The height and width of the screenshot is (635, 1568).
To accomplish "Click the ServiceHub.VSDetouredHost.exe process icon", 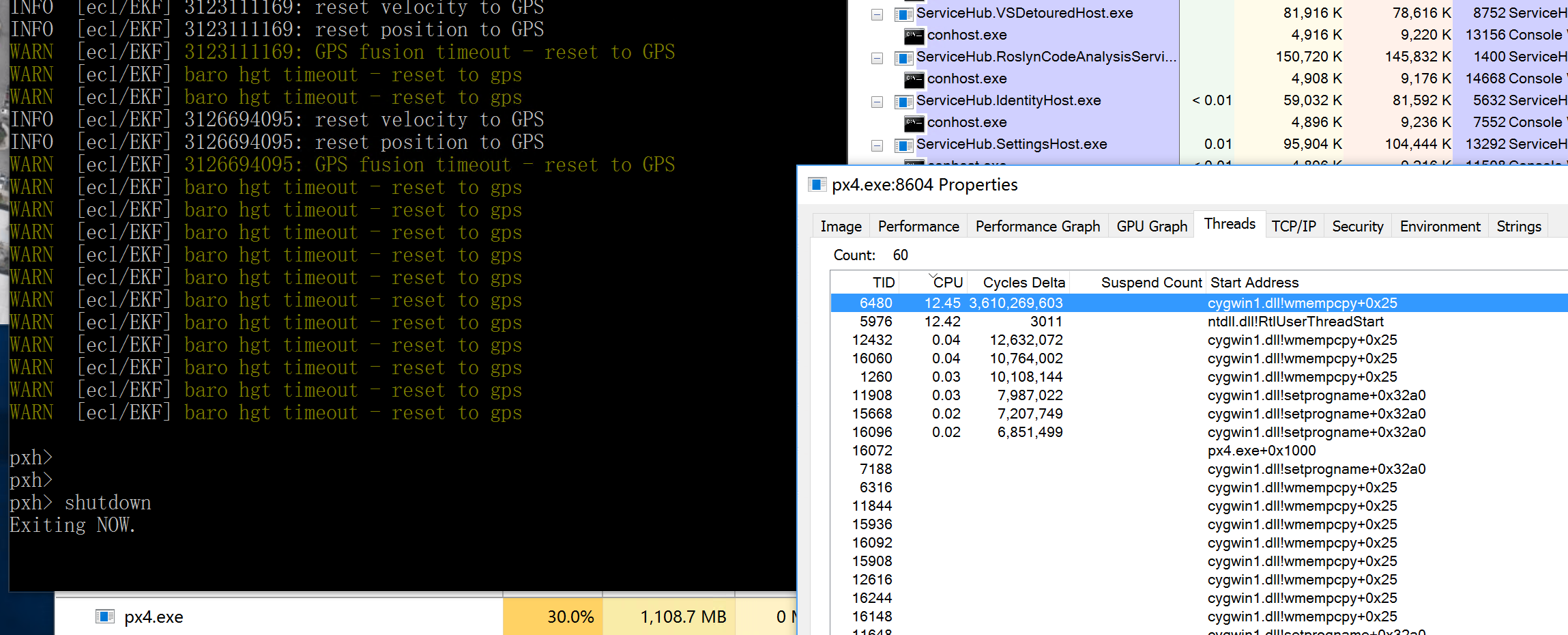I will point(904,14).
